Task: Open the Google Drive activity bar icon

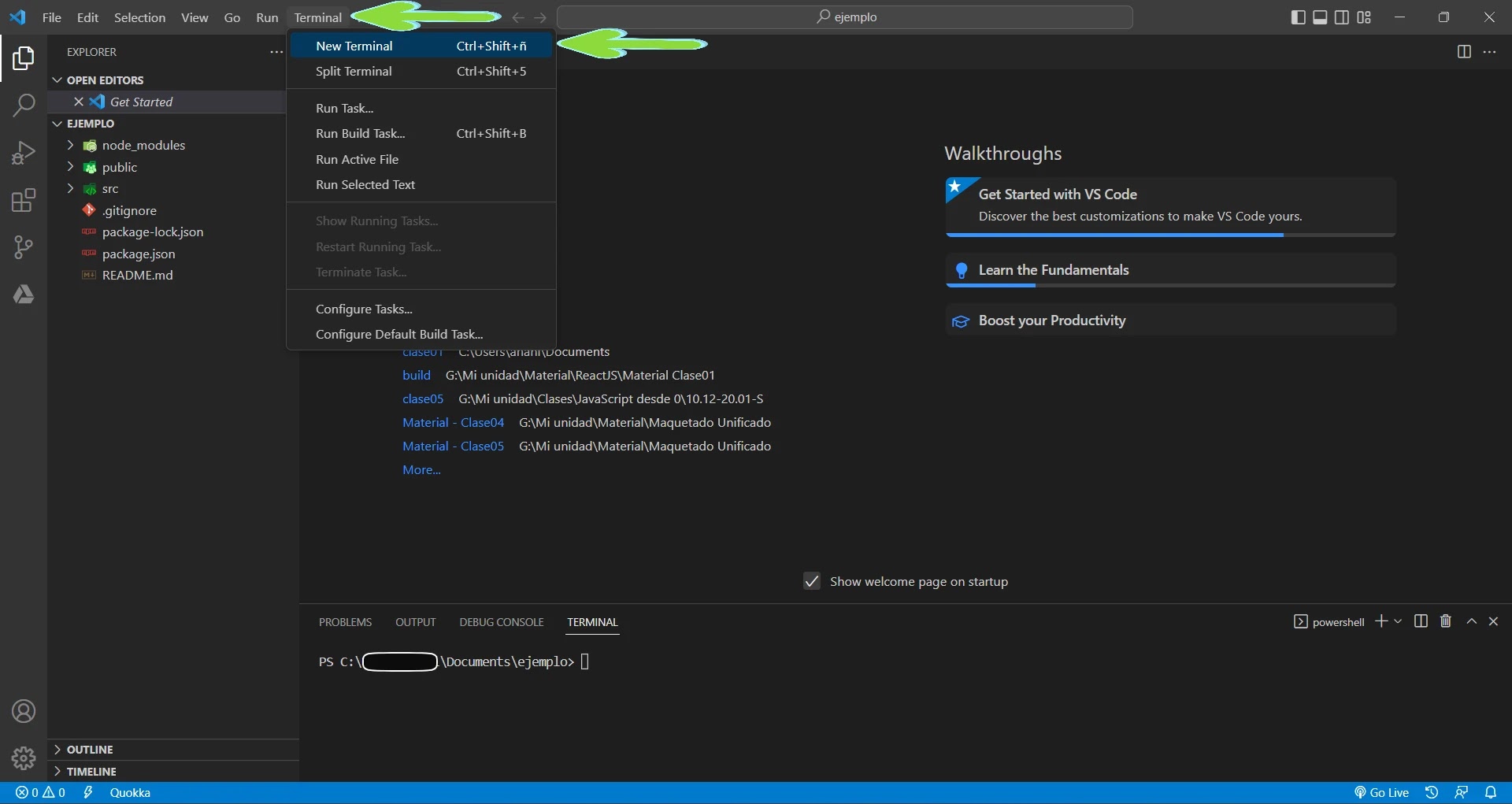Action: [x=24, y=295]
